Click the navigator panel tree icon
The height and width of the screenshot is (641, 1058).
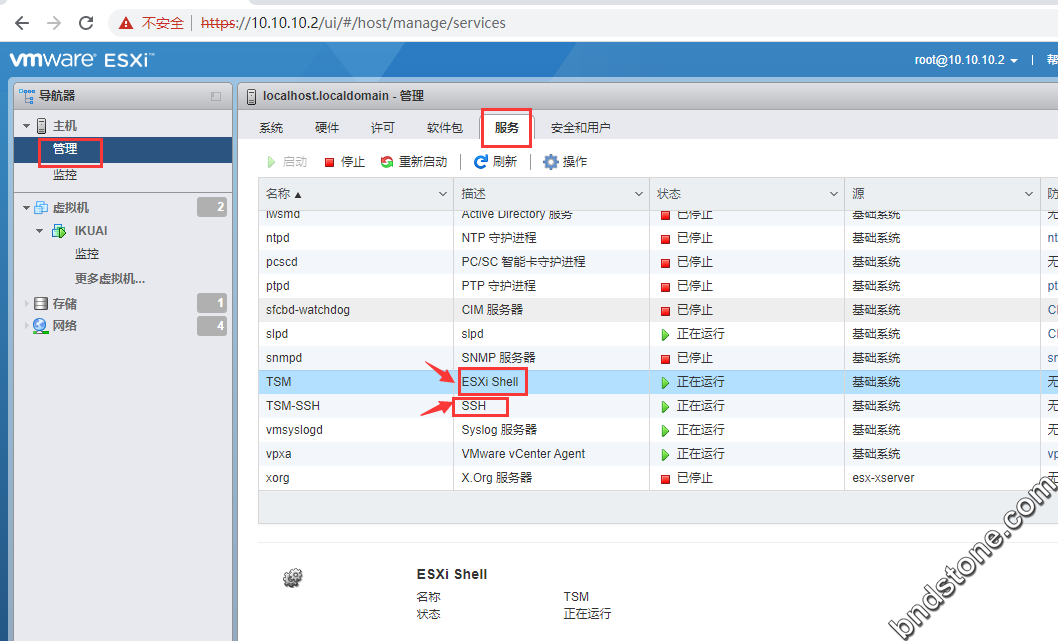point(27,96)
